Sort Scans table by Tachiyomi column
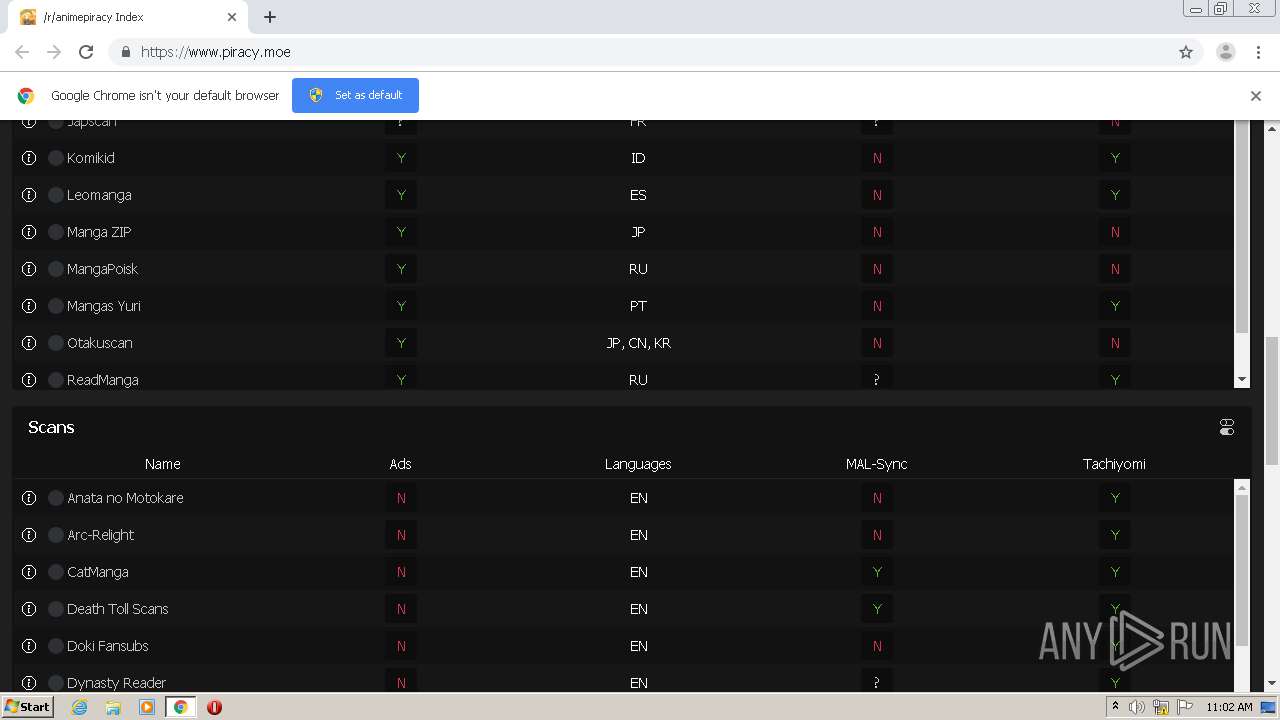Screen dimensions: 1280x720 click(x=1114, y=464)
